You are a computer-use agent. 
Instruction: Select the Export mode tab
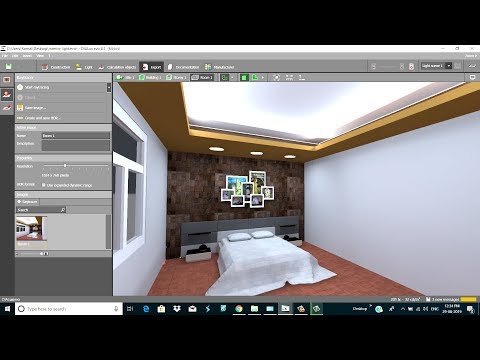click(x=152, y=67)
